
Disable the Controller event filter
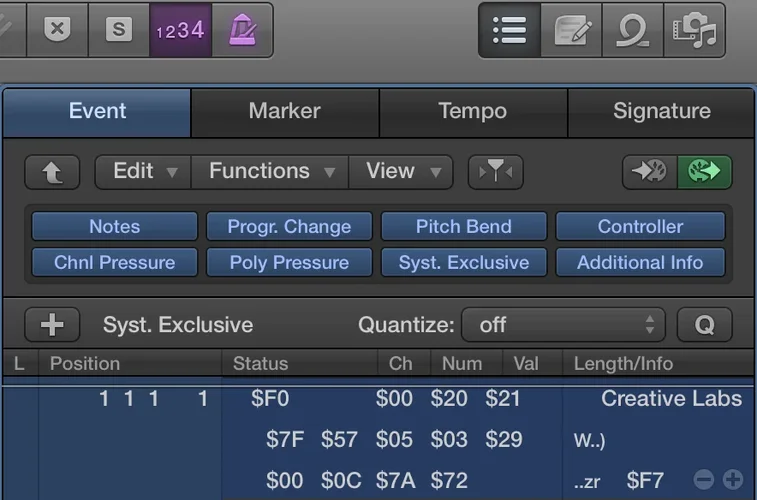[640, 226]
